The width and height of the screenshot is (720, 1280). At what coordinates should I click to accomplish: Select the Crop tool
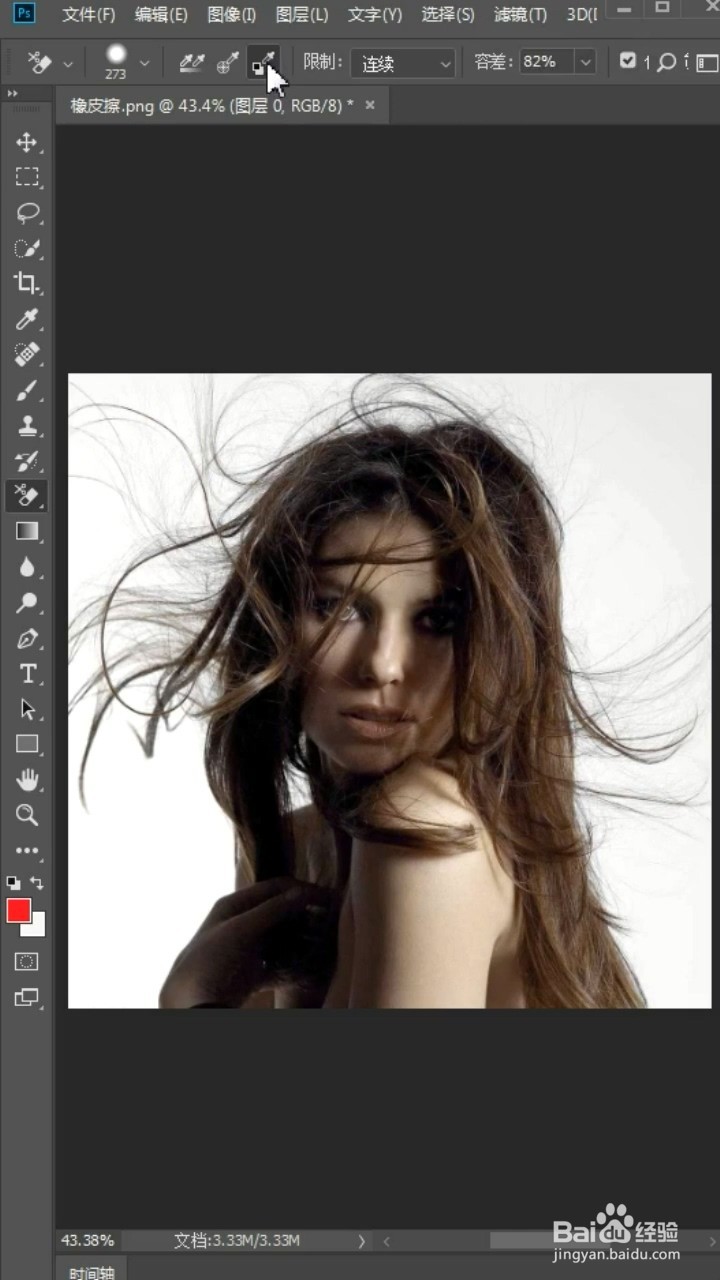point(27,284)
